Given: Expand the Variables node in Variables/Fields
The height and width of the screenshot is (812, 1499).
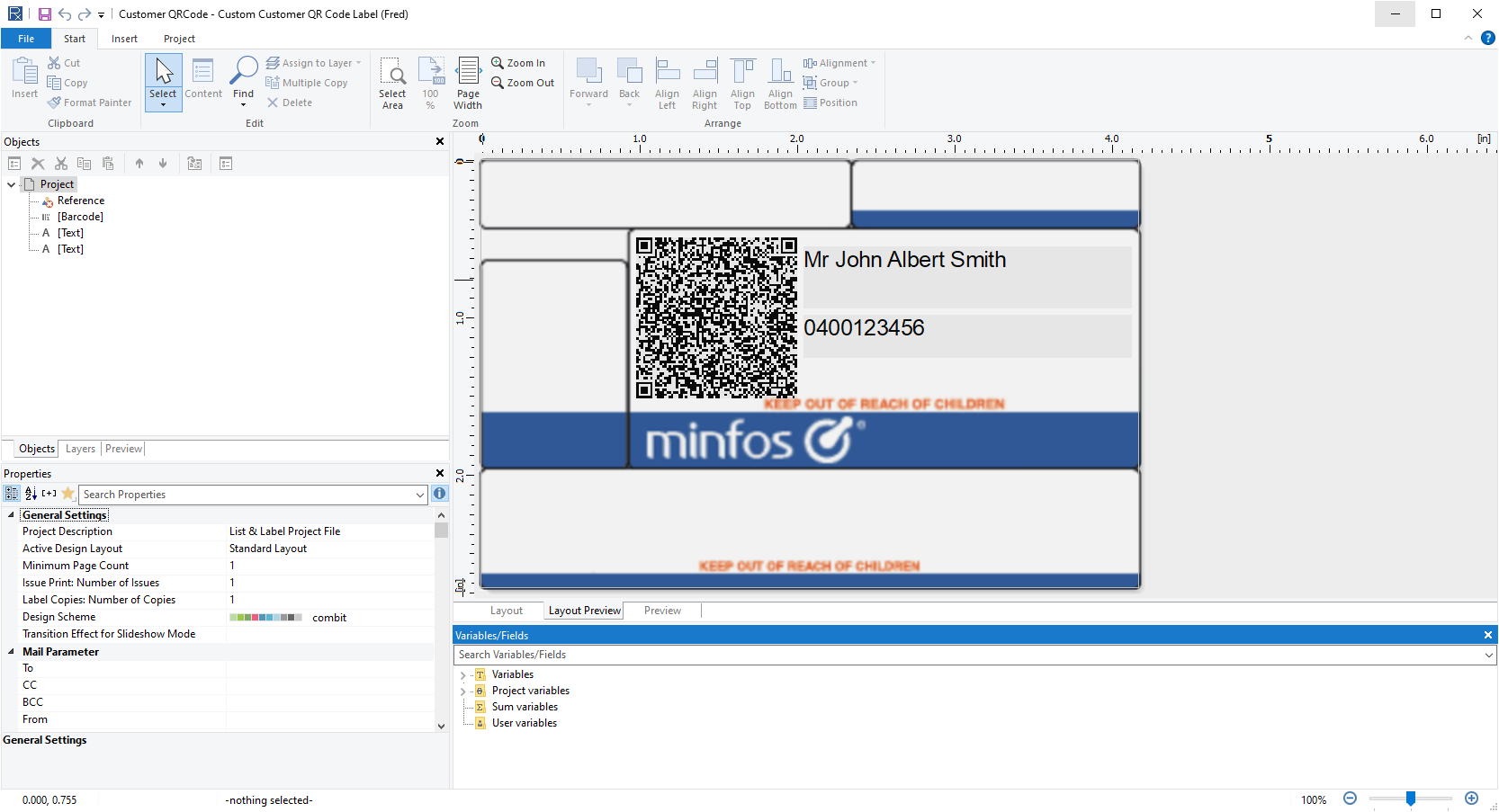Looking at the screenshot, I should 462,674.
